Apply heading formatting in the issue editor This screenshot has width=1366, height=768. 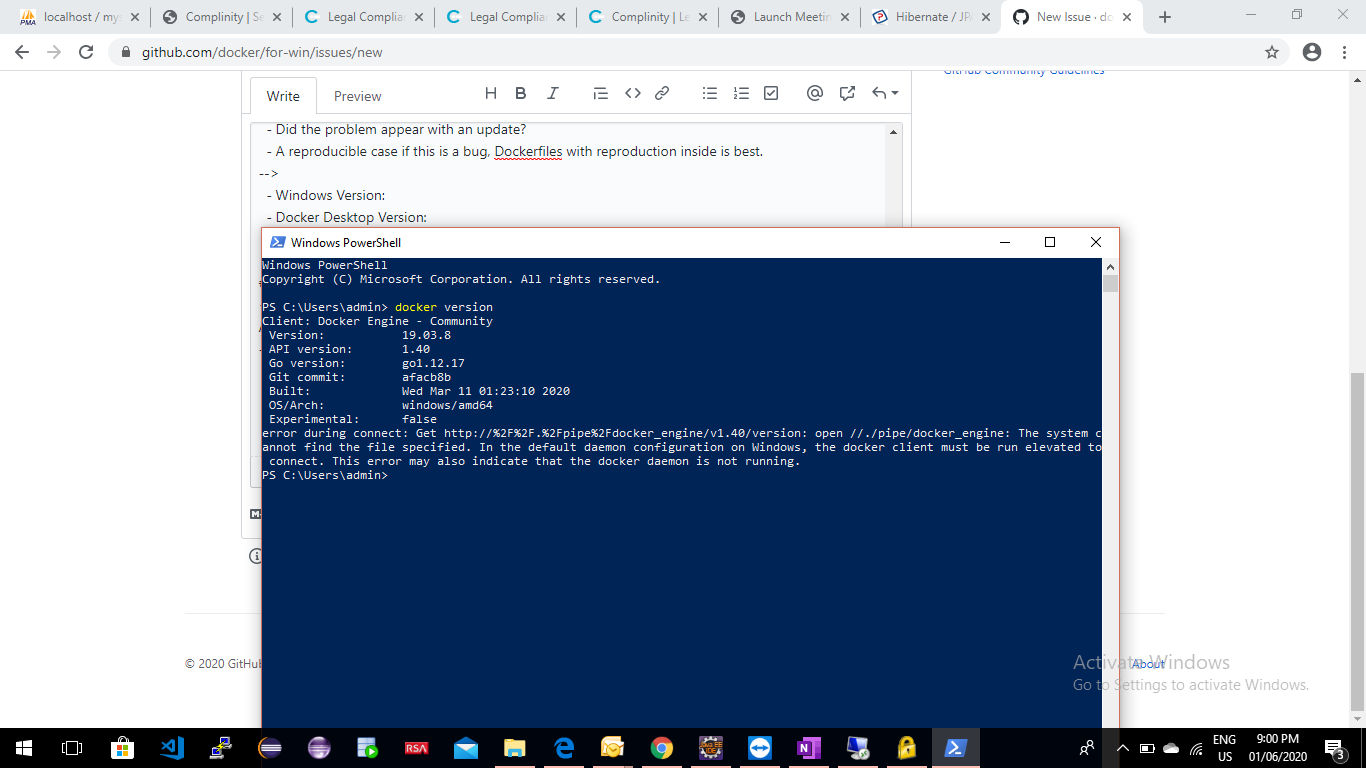tap(490, 93)
